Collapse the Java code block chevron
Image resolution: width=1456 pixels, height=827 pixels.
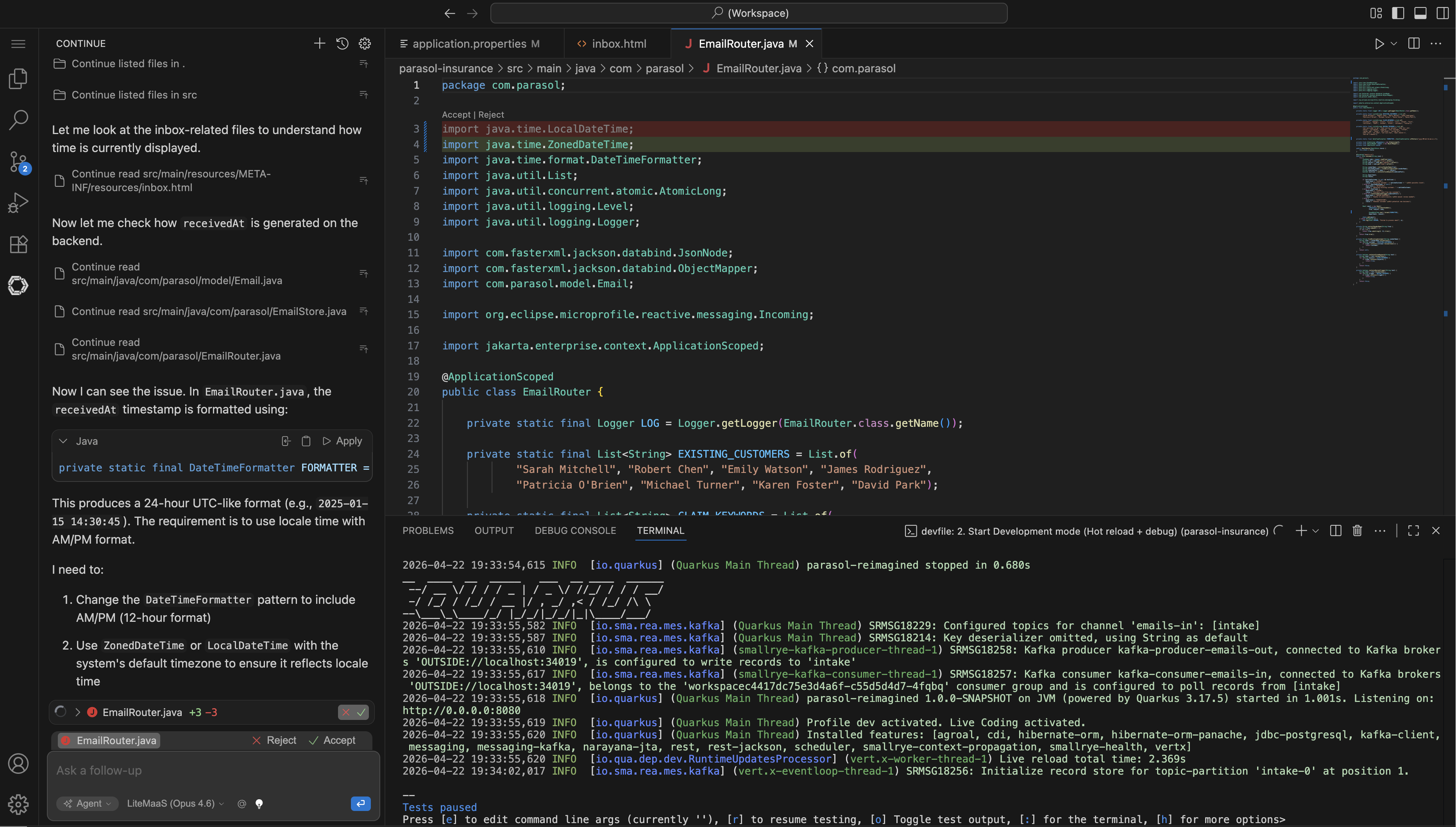[x=64, y=441]
